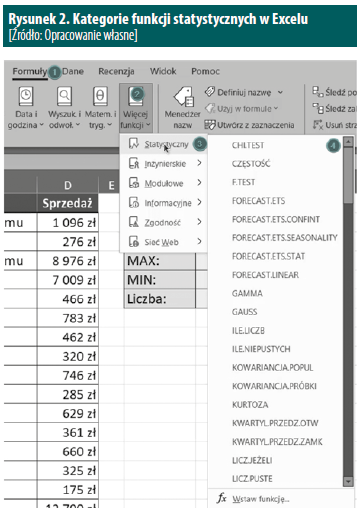Image resolution: width=362 pixels, height=519 pixels.
Task: Open the Definiuj nazwę dropdown arrow
Action: point(280,92)
